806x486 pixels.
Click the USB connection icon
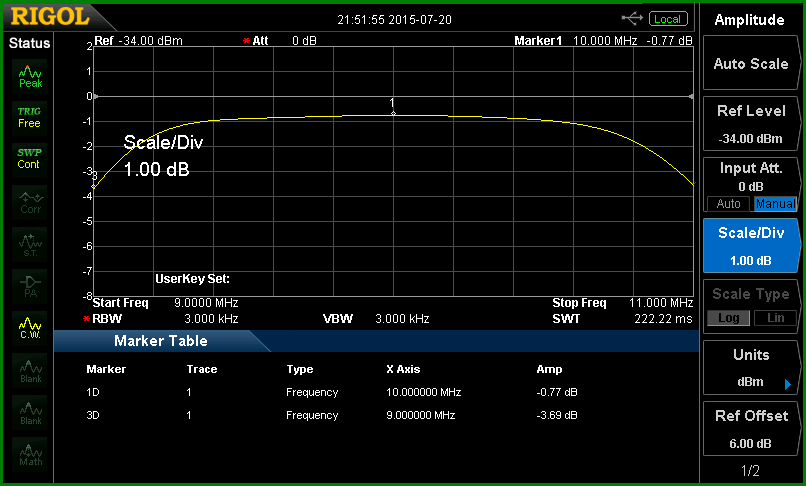pos(632,19)
